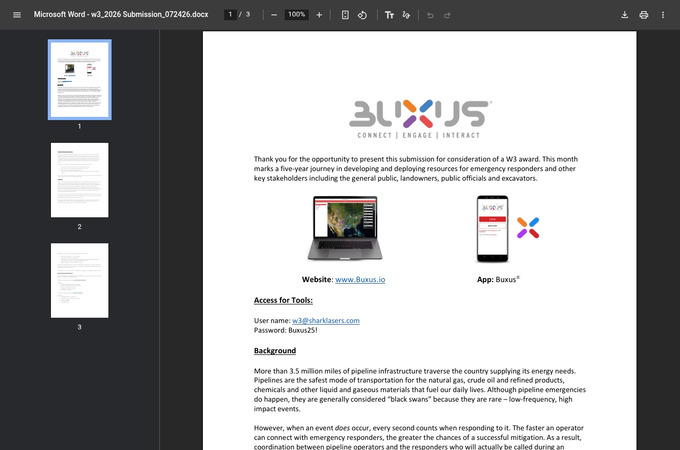Select the add text annotation tool

point(389,15)
